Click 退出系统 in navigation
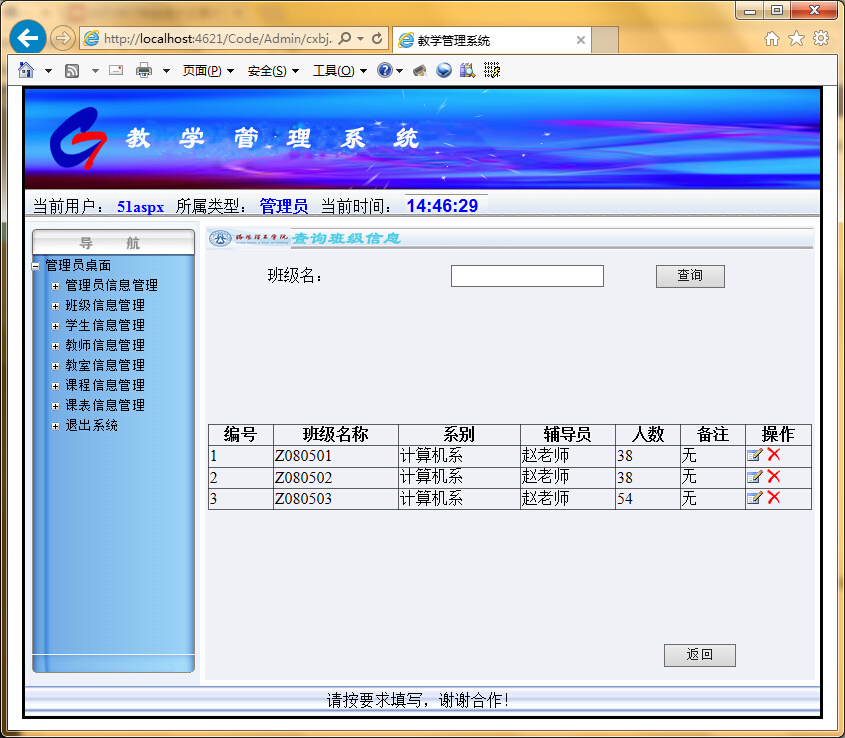The height and width of the screenshot is (738, 845). pyautogui.click(x=92, y=426)
